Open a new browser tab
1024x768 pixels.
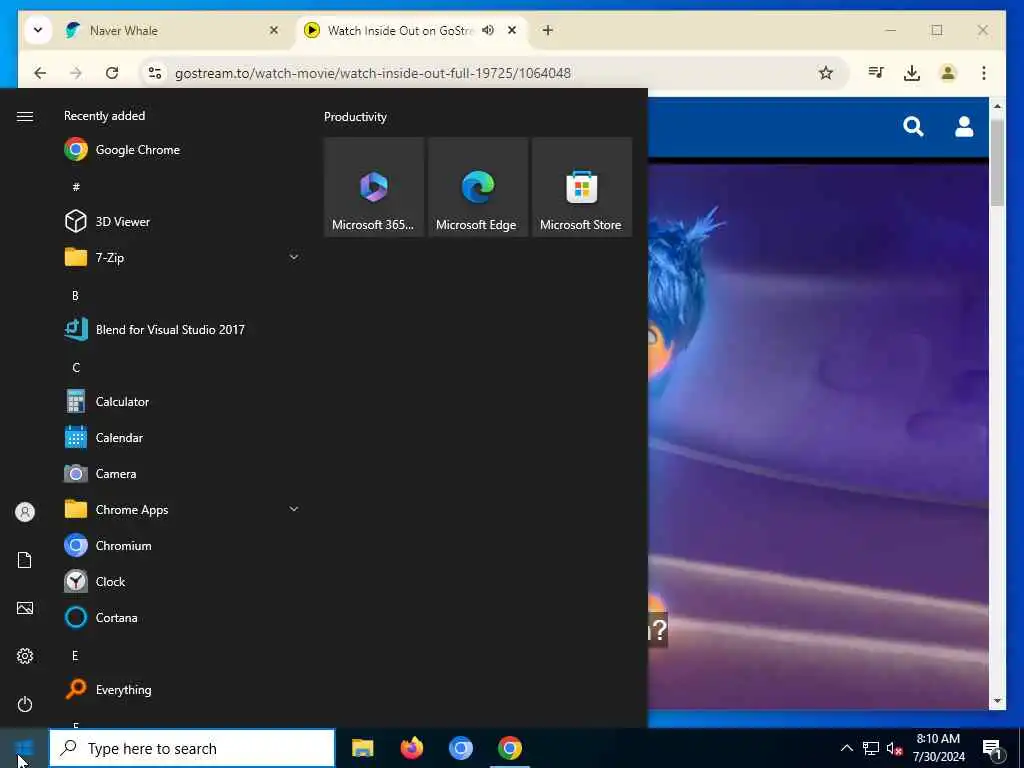pyautogui.click(x=548, y=30)
